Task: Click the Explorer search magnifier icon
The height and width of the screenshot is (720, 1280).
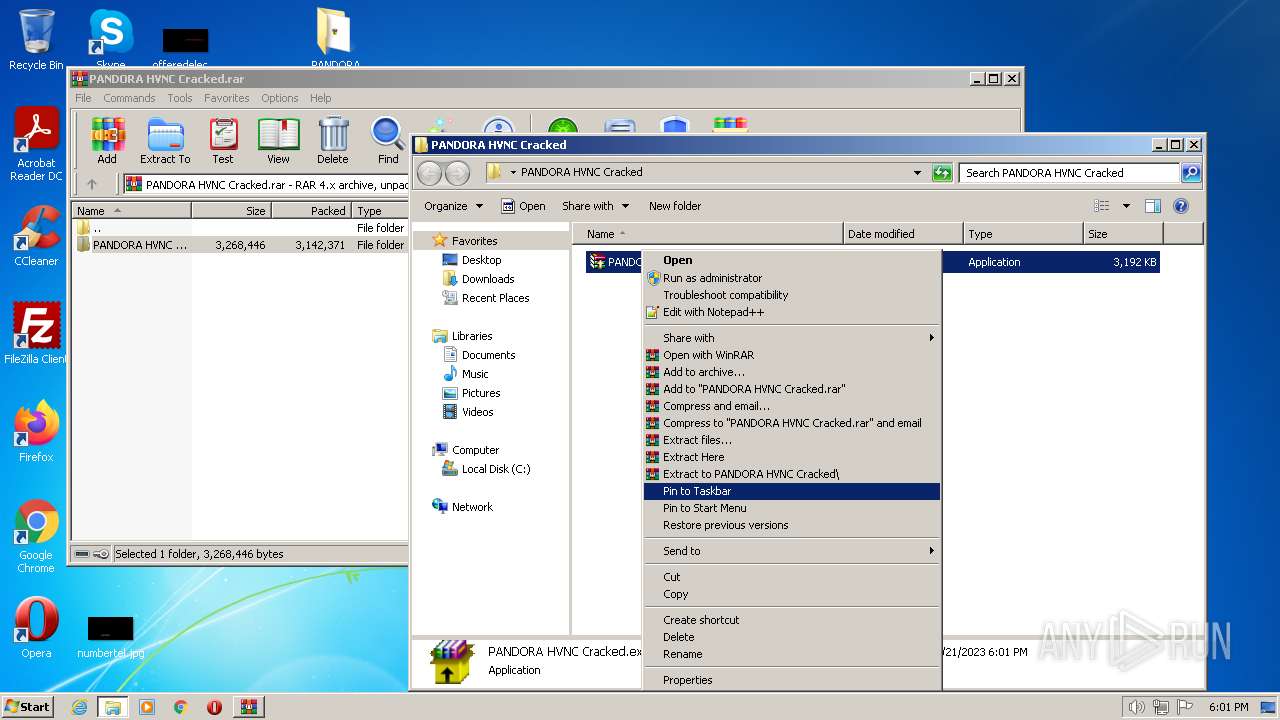Action: click(x=1190, y=173)
